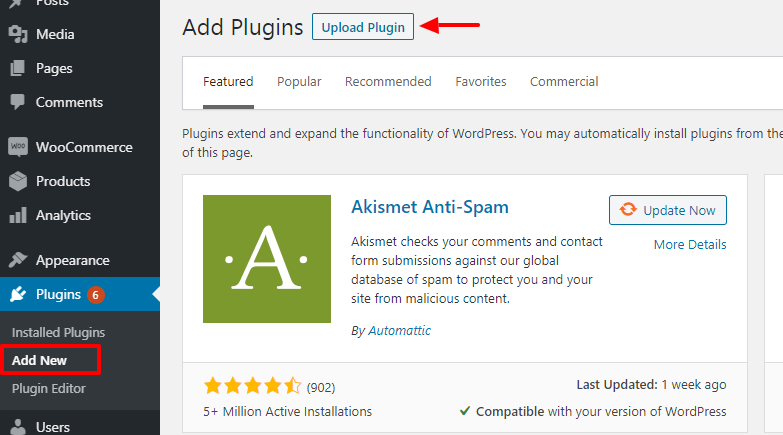Image resolution: width=783 pixels, height=435 pixels.
Task: Click the Plugins plug icon
Action: click(x=18, y=294)
